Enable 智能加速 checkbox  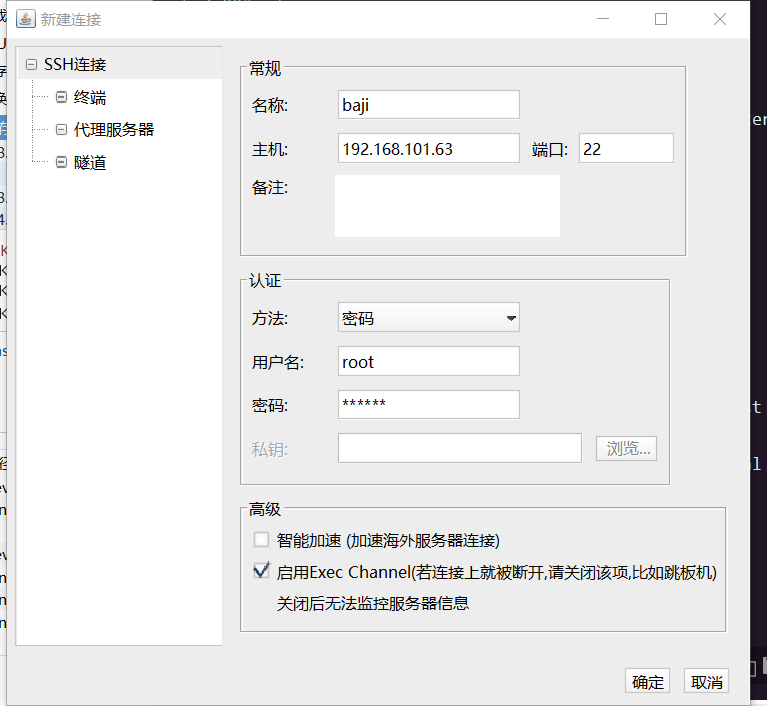tap(261, 540)
